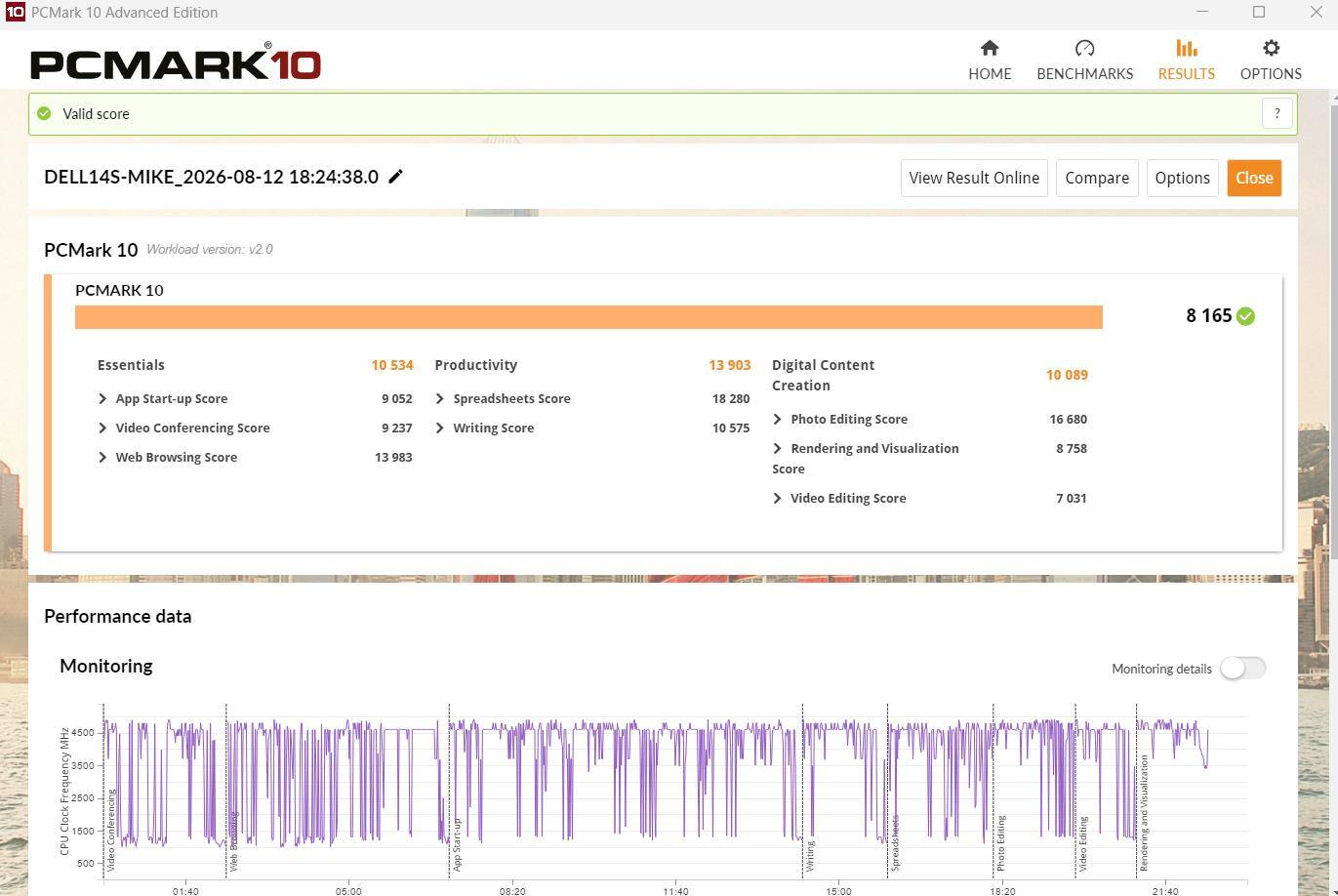The image size is (1338, 896).
Task: Click the Essentials score 10 534
Action: (x=392, y=365)
